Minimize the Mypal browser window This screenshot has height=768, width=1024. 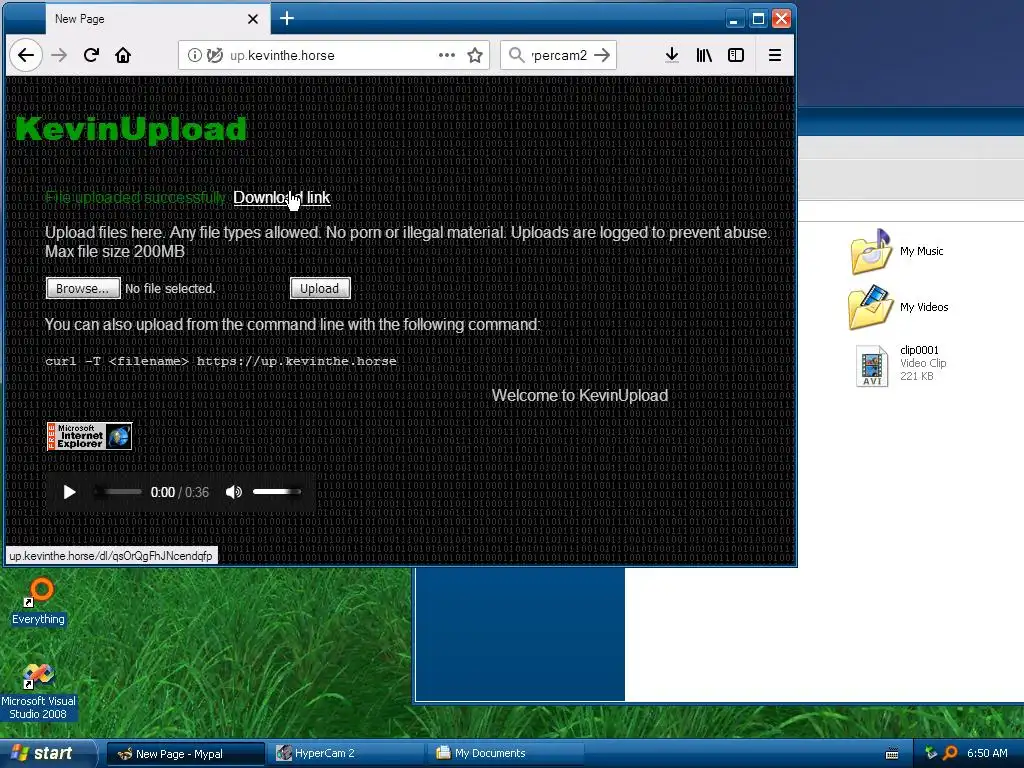pyautogui.click(x=733, y=19)
